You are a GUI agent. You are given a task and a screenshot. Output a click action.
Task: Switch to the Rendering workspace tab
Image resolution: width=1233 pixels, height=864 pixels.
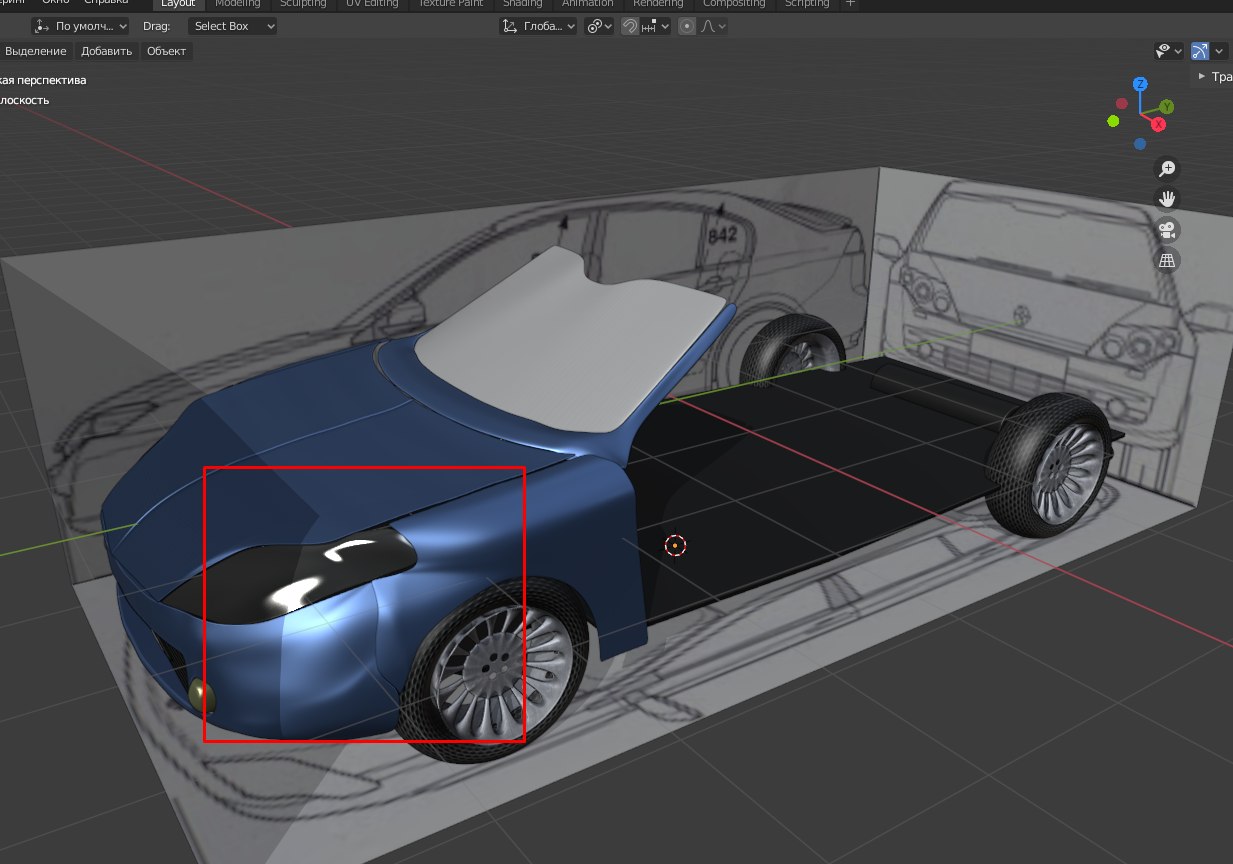click(658, 4)
